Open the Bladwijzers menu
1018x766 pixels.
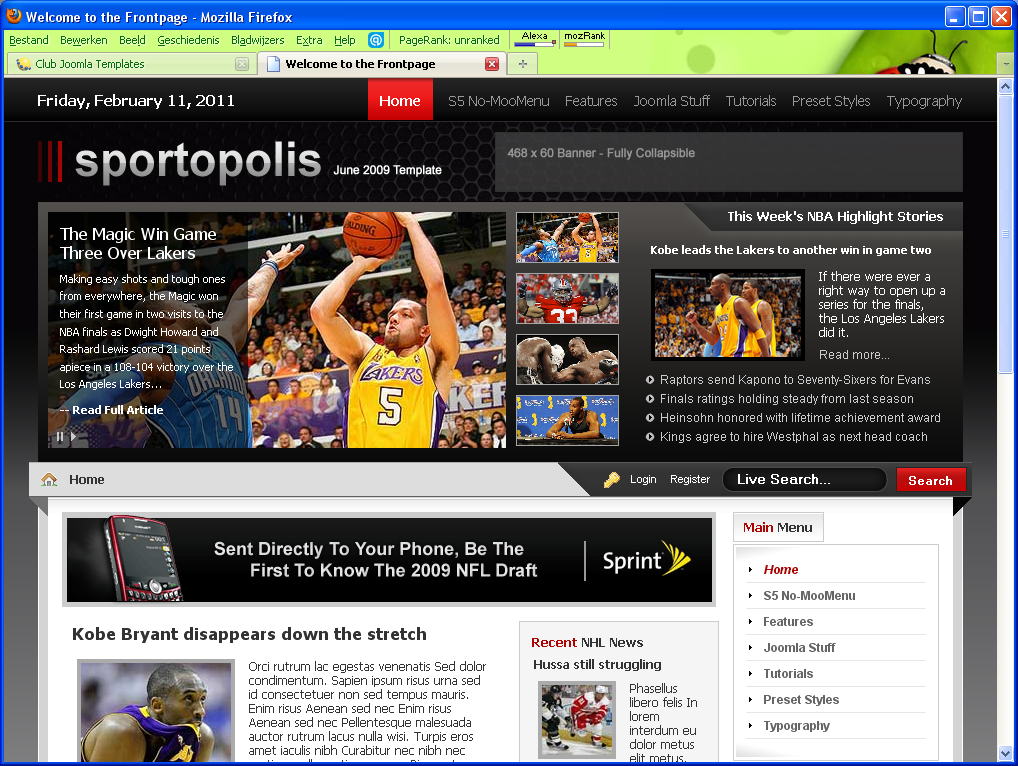point(258,40)
